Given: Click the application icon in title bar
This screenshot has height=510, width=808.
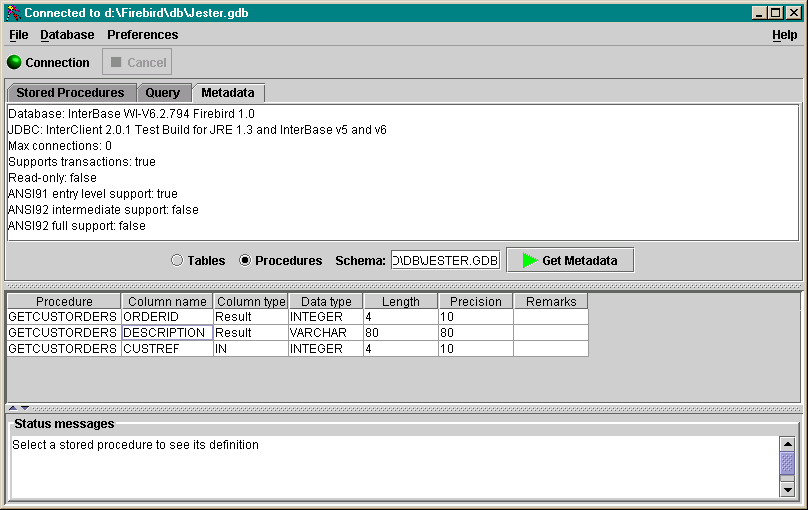Looking at the screenshot, I should click(x=12, y=13).
